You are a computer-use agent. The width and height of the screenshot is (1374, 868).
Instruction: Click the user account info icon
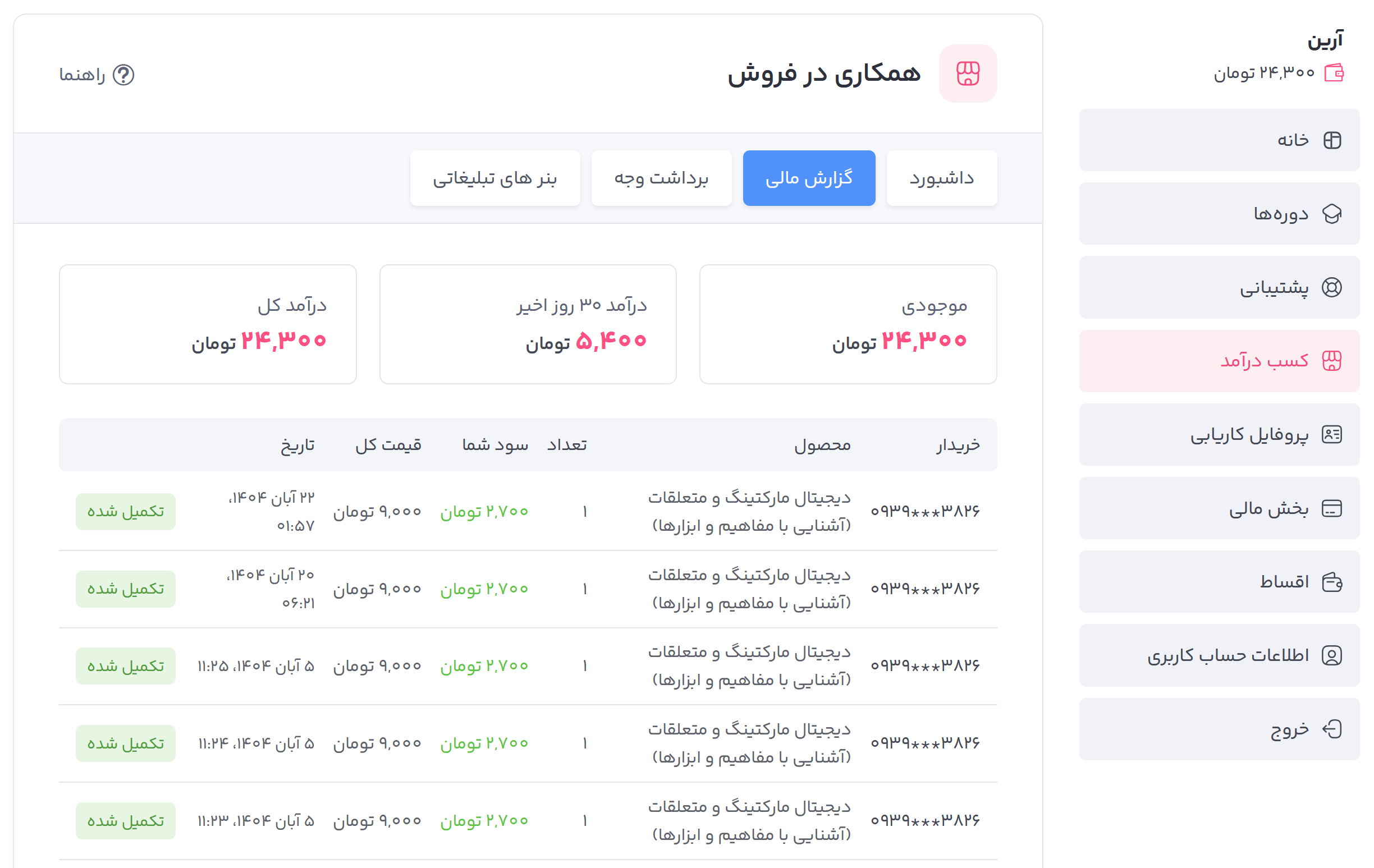click(x=1332, y=656)
